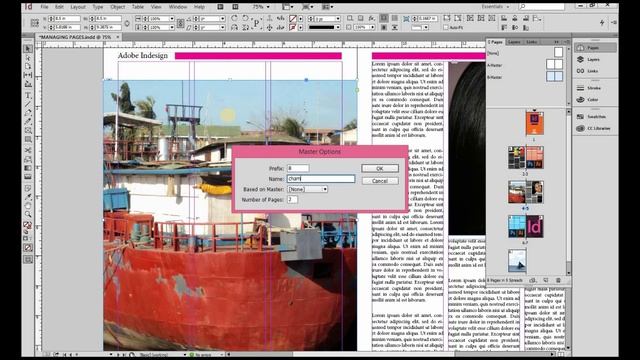
Task: Select the Pencil tool
Action: pyautogui.click(x=28, y=122)
